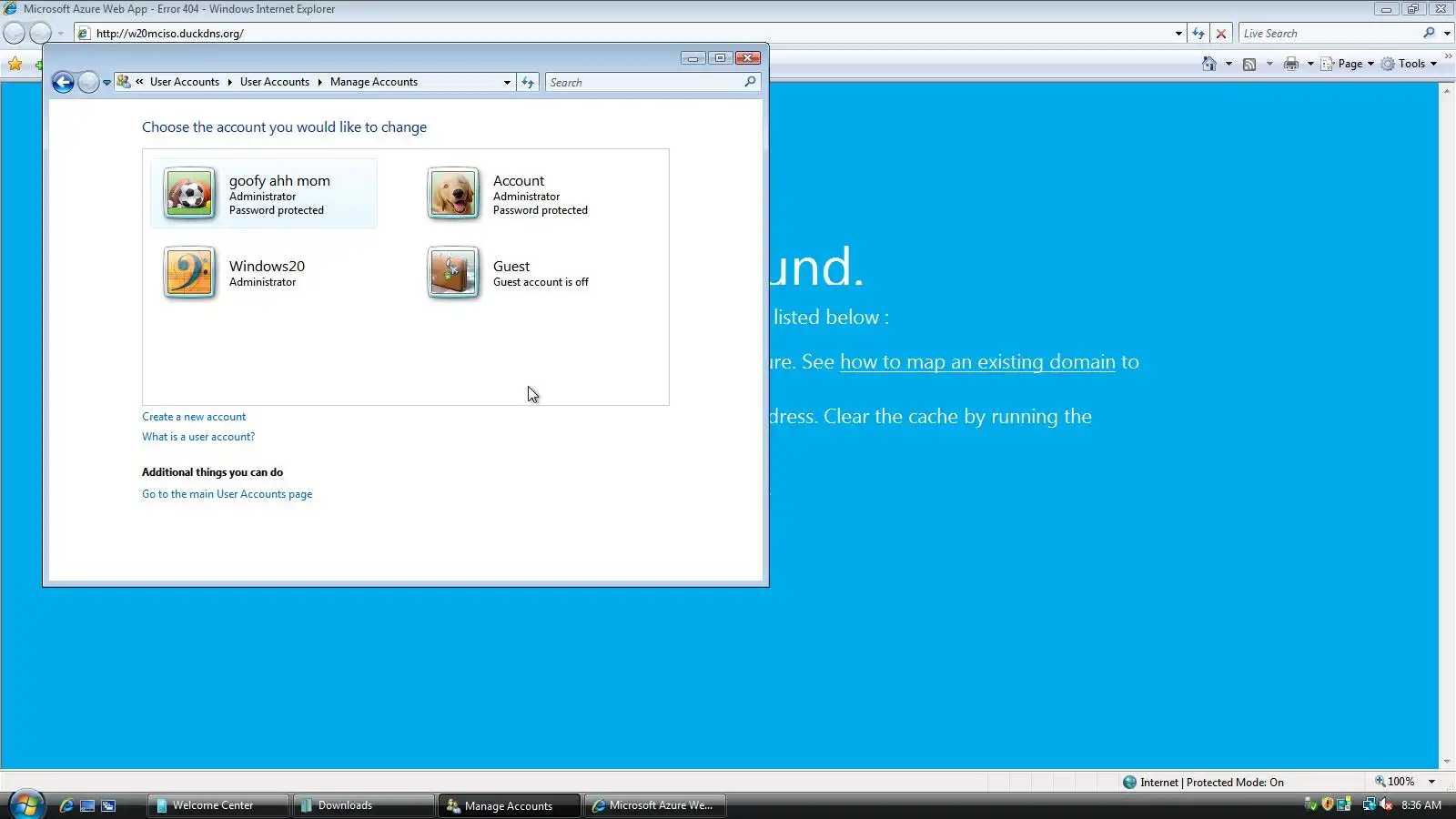
Task: Close the Manage Accounts window
Action: coord(748,58)
